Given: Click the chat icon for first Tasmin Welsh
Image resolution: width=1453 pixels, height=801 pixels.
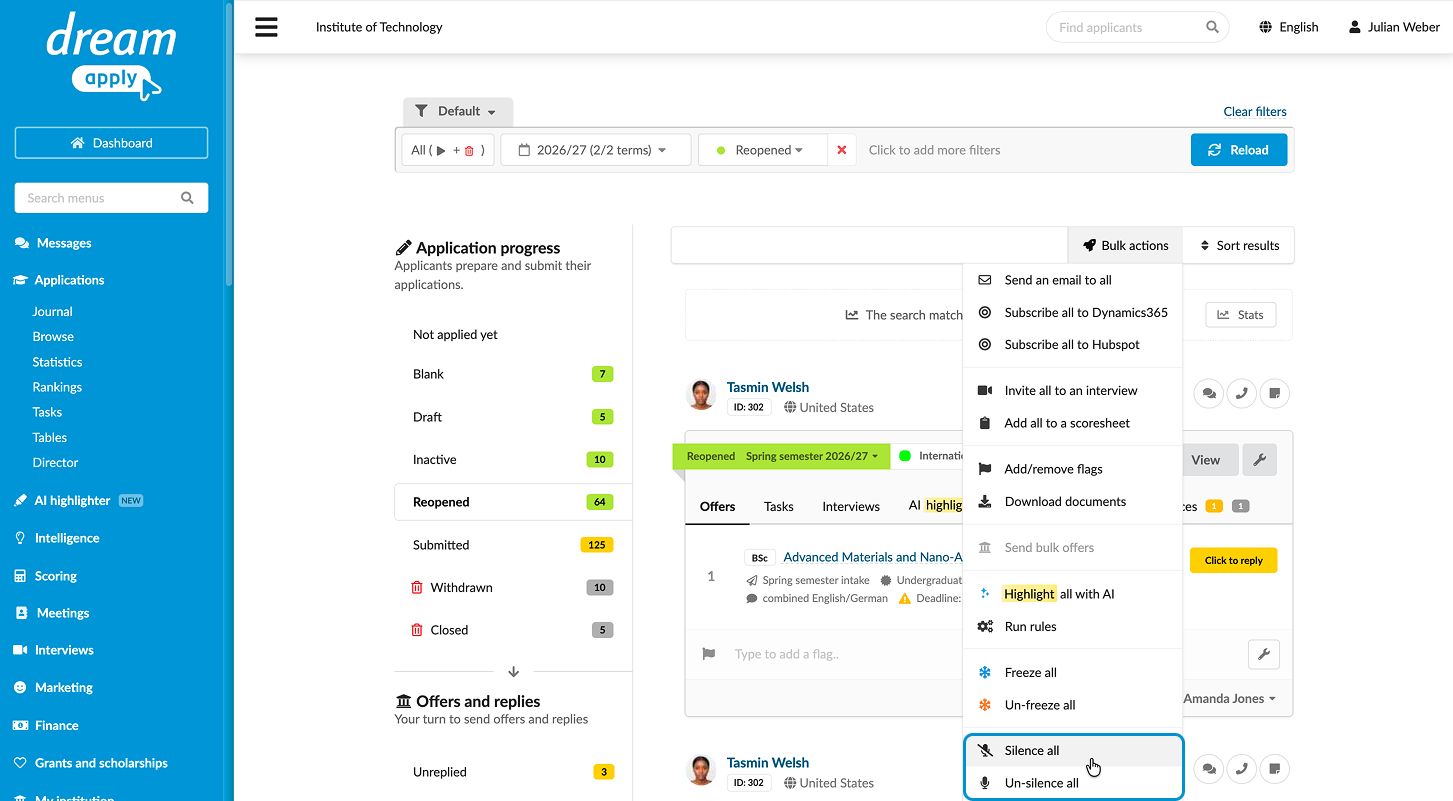Looking at the screenshot, I should tap(1209, 394).
